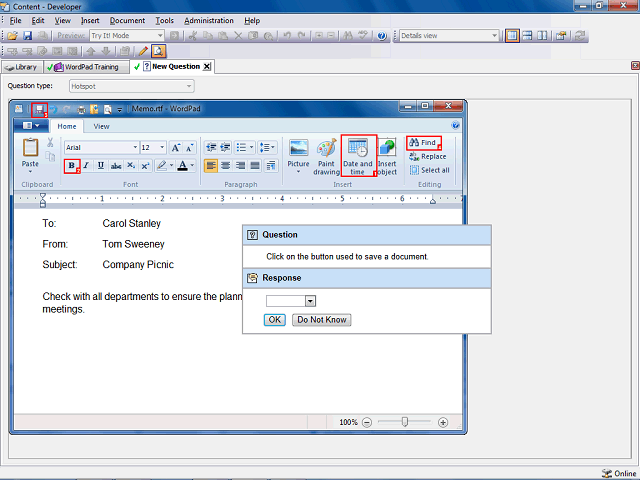The height and width of the screenshot is (480, 640).
Task: Toggle Superscript formatting in WordPad ribbon
Action: coord(145,166)
